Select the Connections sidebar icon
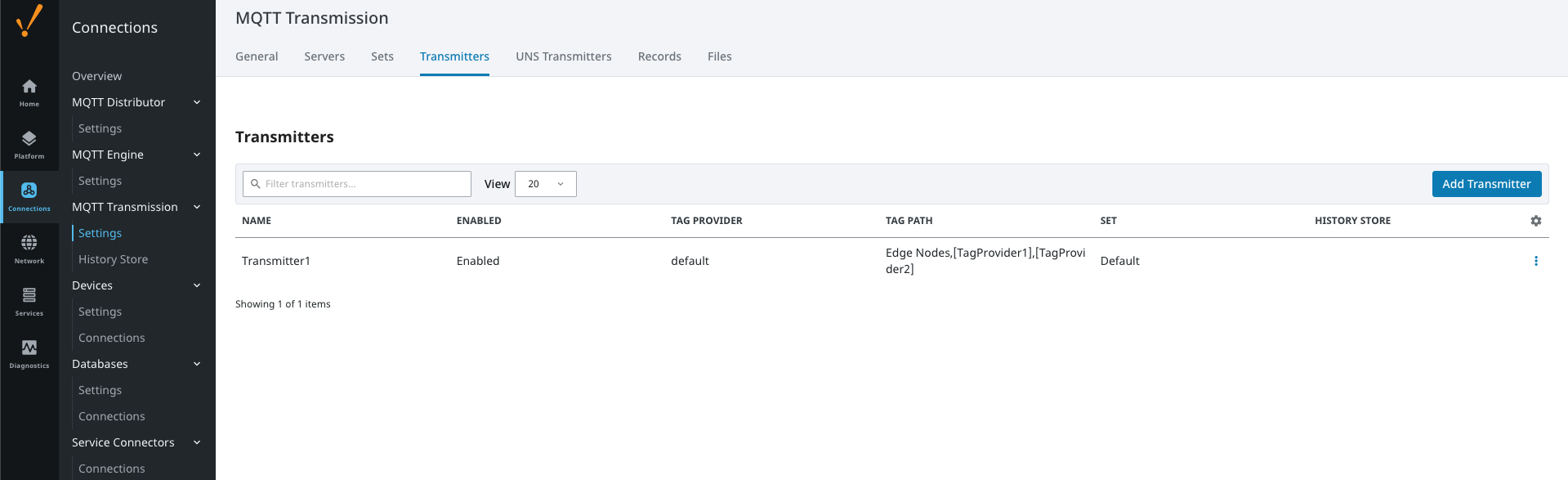1568x480 pixels. tap(29, 196)
